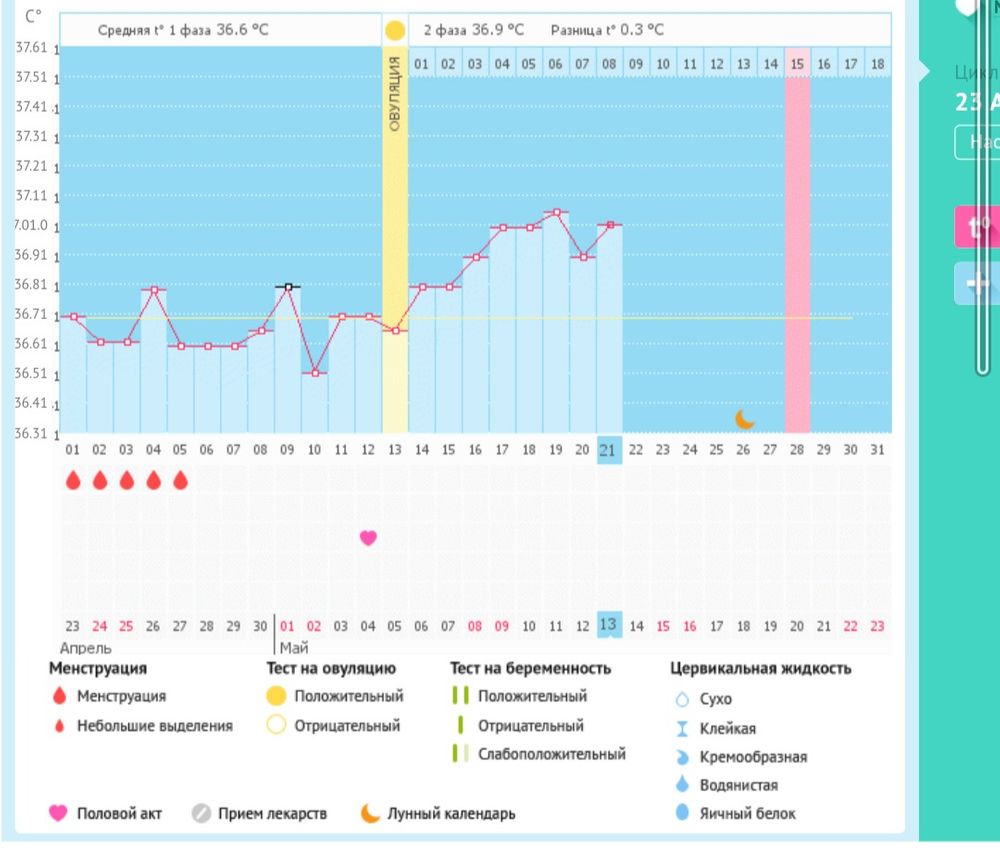Image resolution: width=1000 pixels, height=853 pixels.
Task: Click the pink heart intercourse marker
Action: [368, 538]
